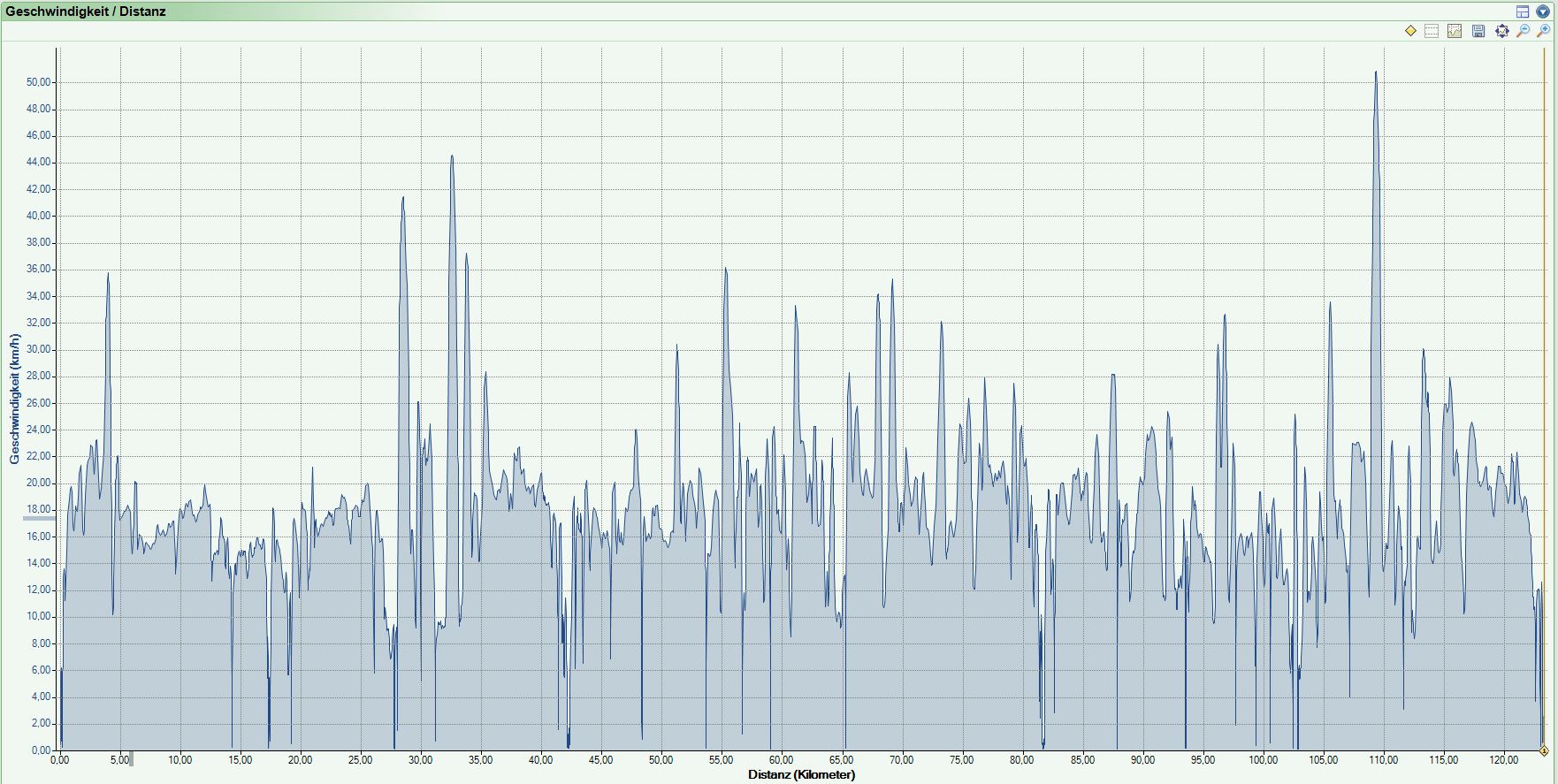This screenshot has height=784, width=1558.
Task: Click the 36 km/h peak near 4 km
Action: (x=108, y=274)
